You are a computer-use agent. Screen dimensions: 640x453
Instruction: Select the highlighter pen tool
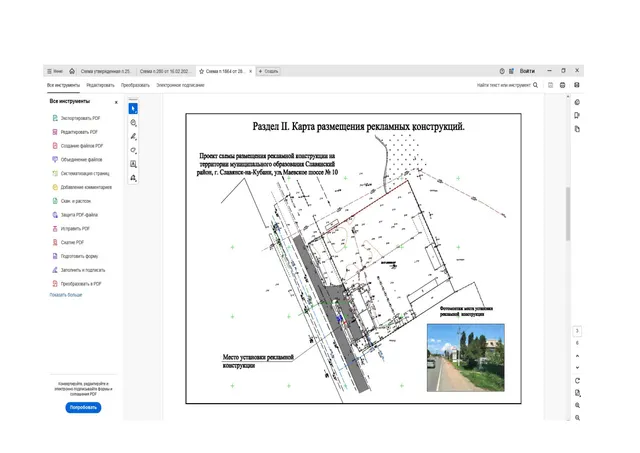133,136
